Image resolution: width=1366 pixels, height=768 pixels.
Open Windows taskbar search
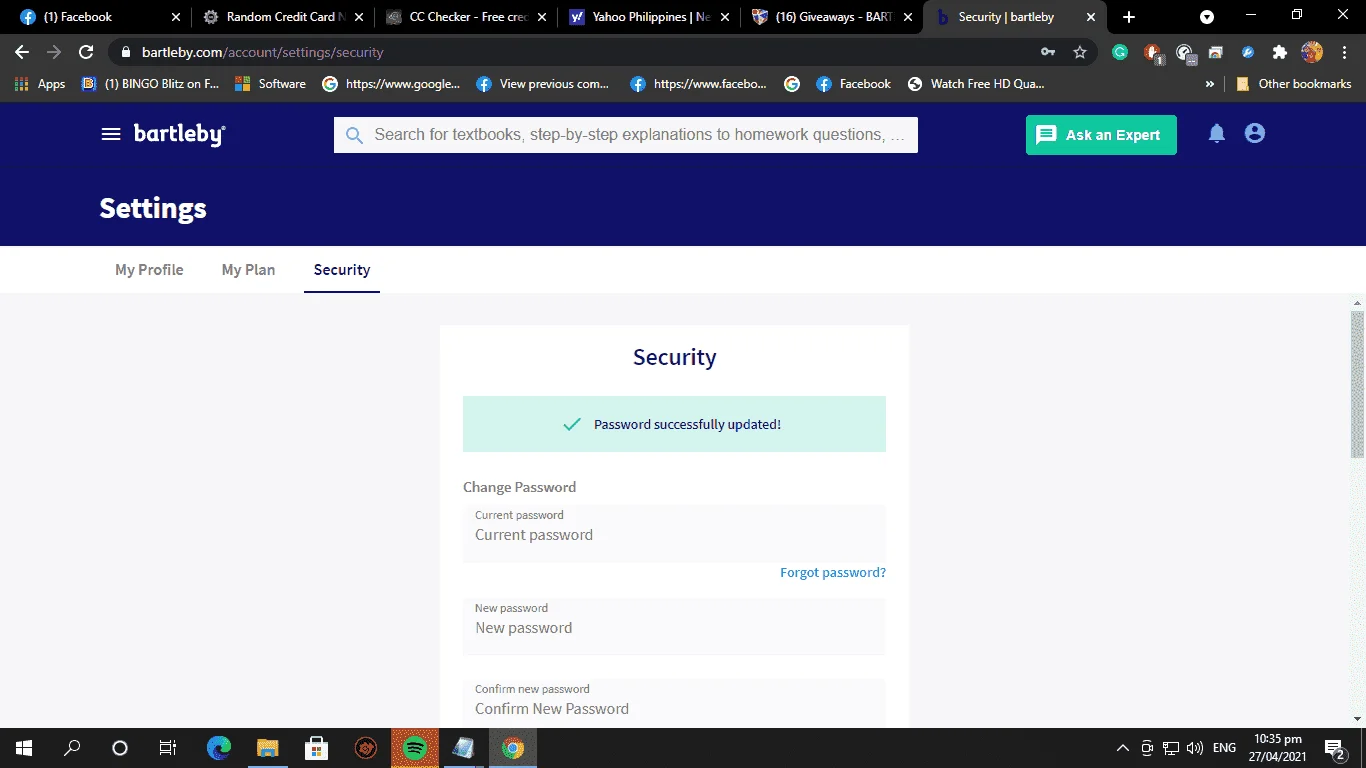72,748
